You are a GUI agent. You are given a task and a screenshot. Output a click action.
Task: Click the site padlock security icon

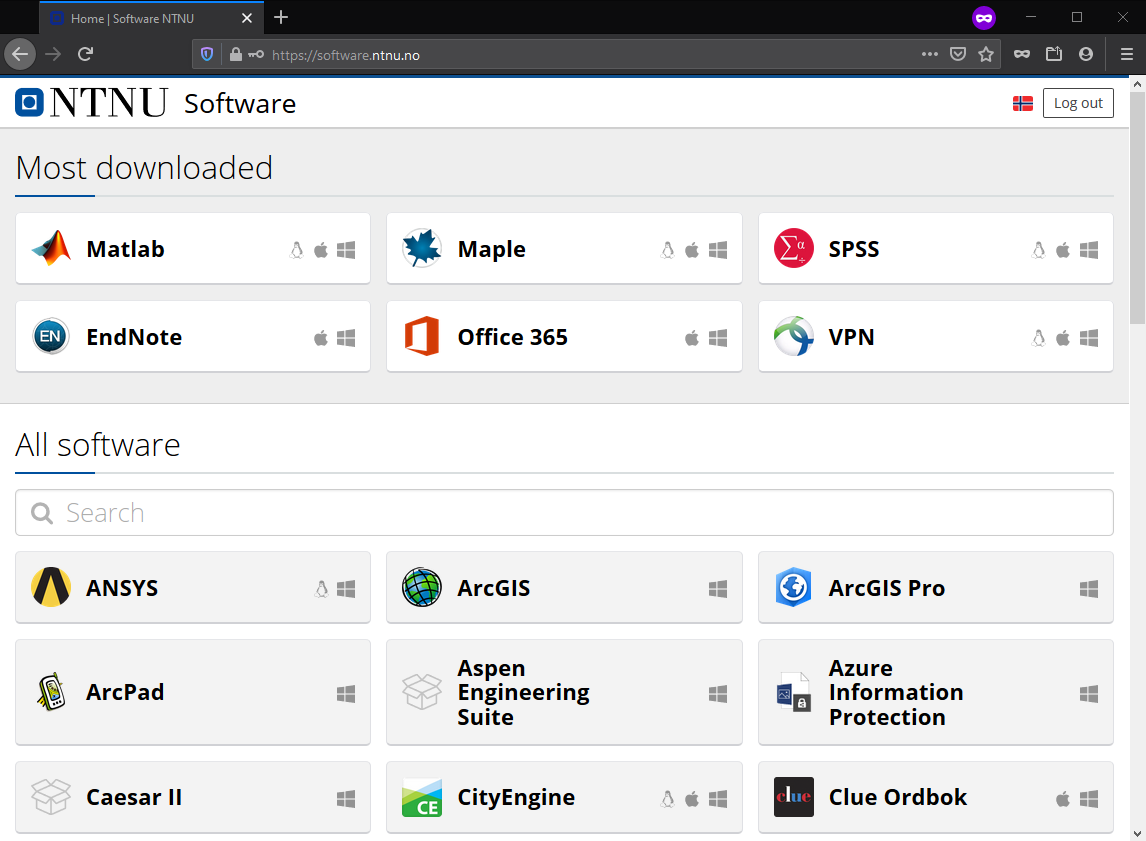click(x=235, y=54)
